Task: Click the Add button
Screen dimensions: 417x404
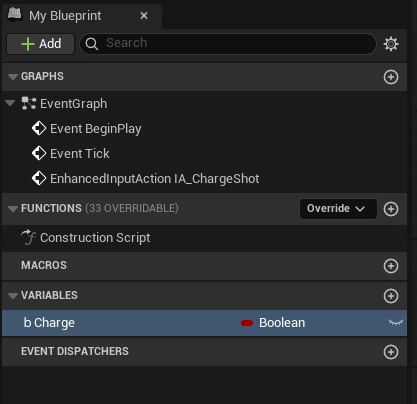Action: click(41, 44)
